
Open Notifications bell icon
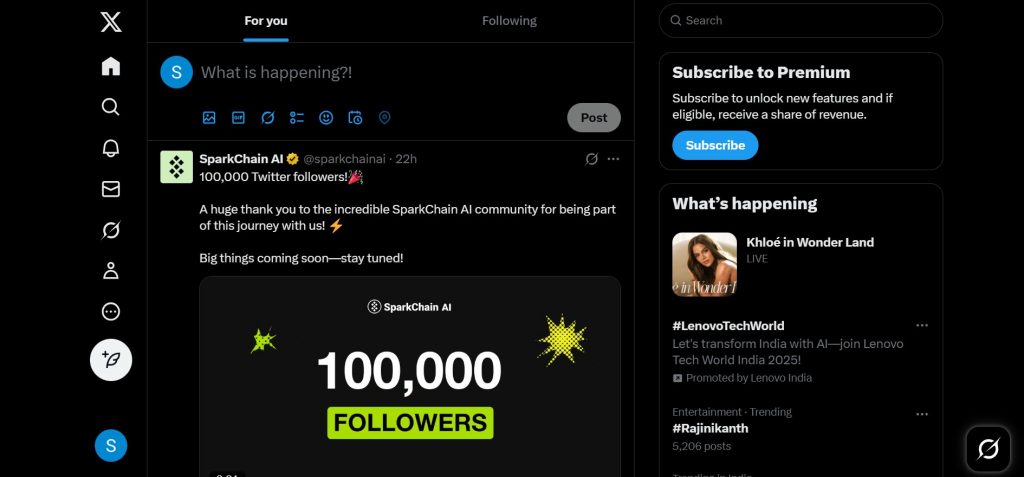pos(111,148)
